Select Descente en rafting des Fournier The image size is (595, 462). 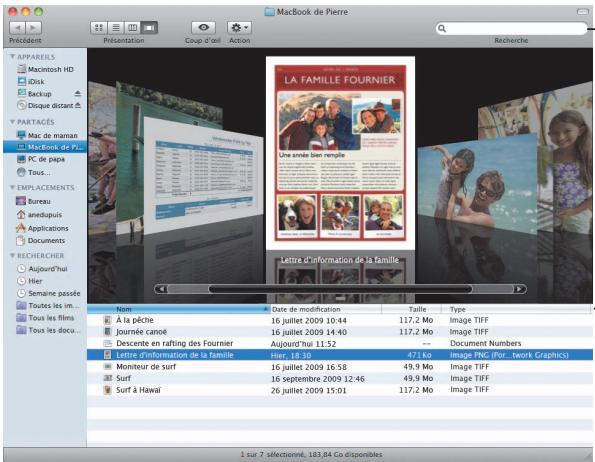(340, 343)
